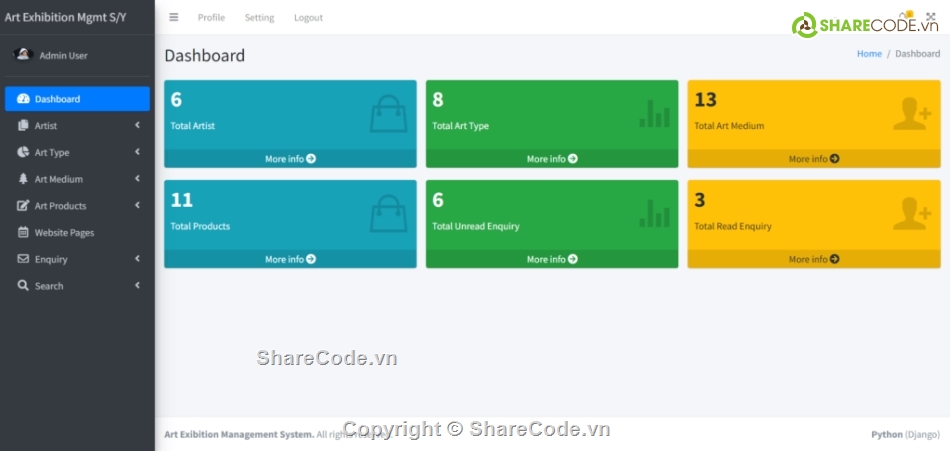The height and width of the screenshot is (451, 950).
Task: Expand the Art Medium submenu chevron
Action: [138, 178]
